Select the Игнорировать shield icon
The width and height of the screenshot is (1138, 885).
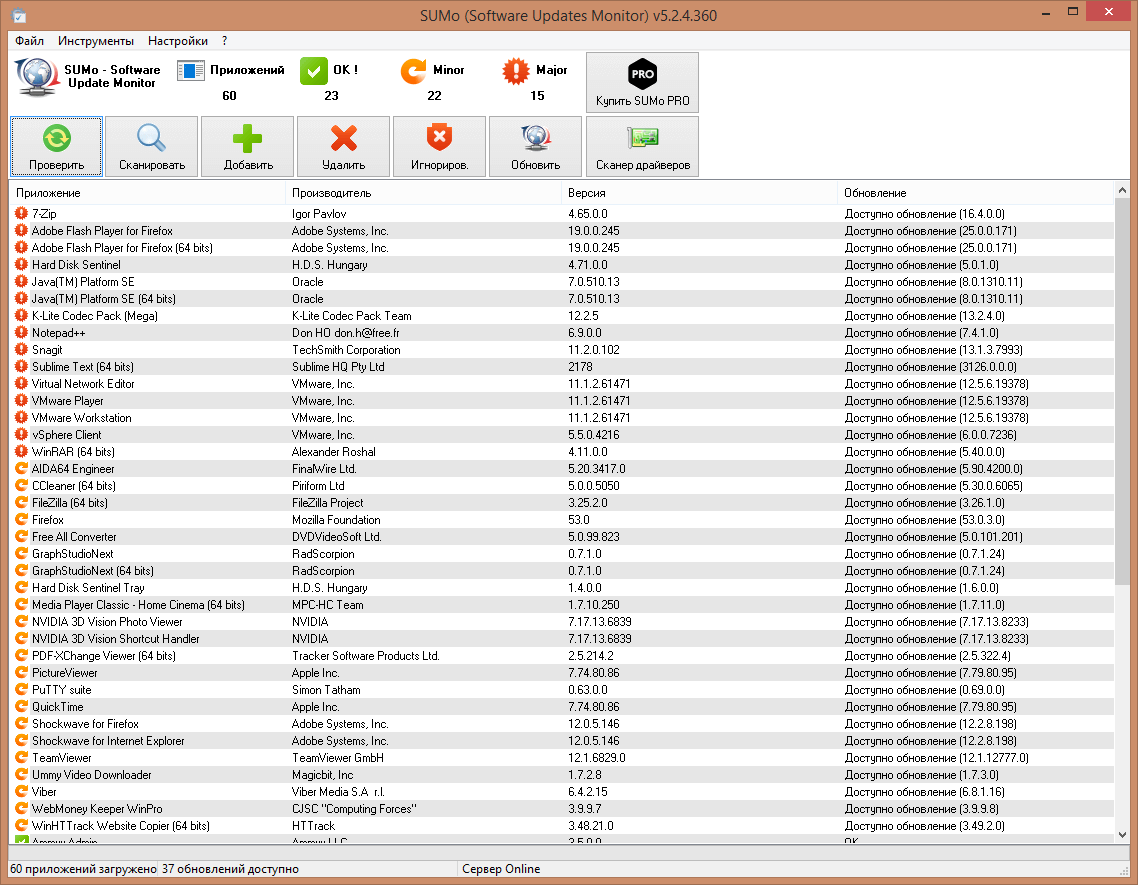click(439, 139)
